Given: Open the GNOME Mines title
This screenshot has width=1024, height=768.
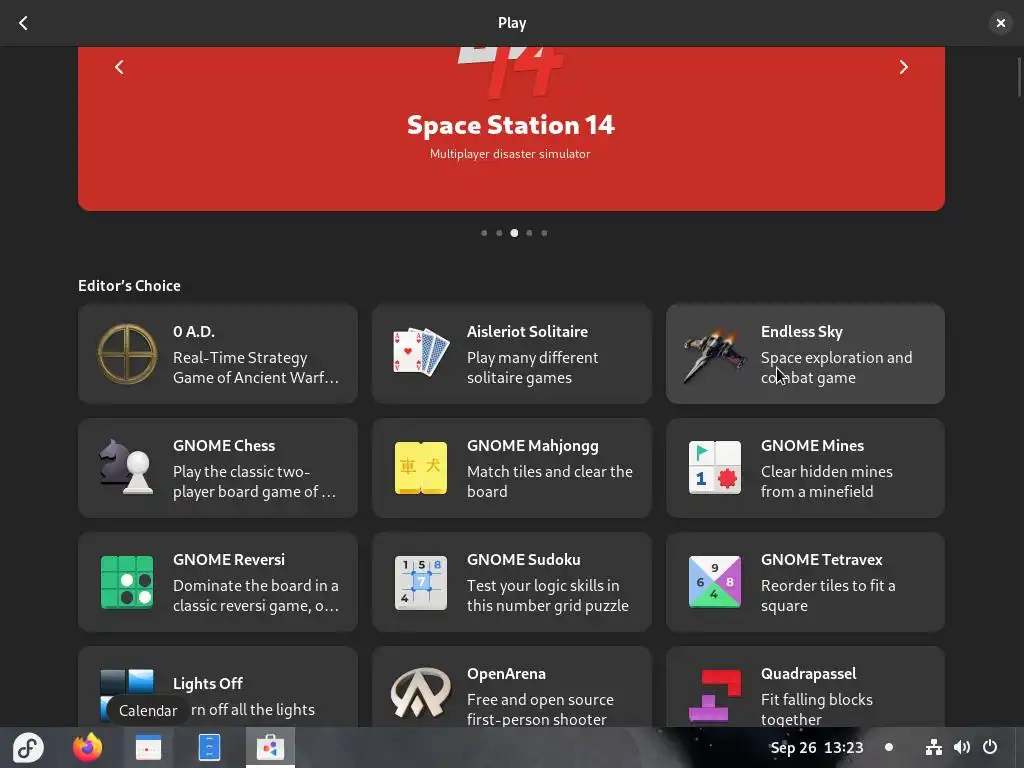Looking at the screenshot, I should click(x=812, y=446).
